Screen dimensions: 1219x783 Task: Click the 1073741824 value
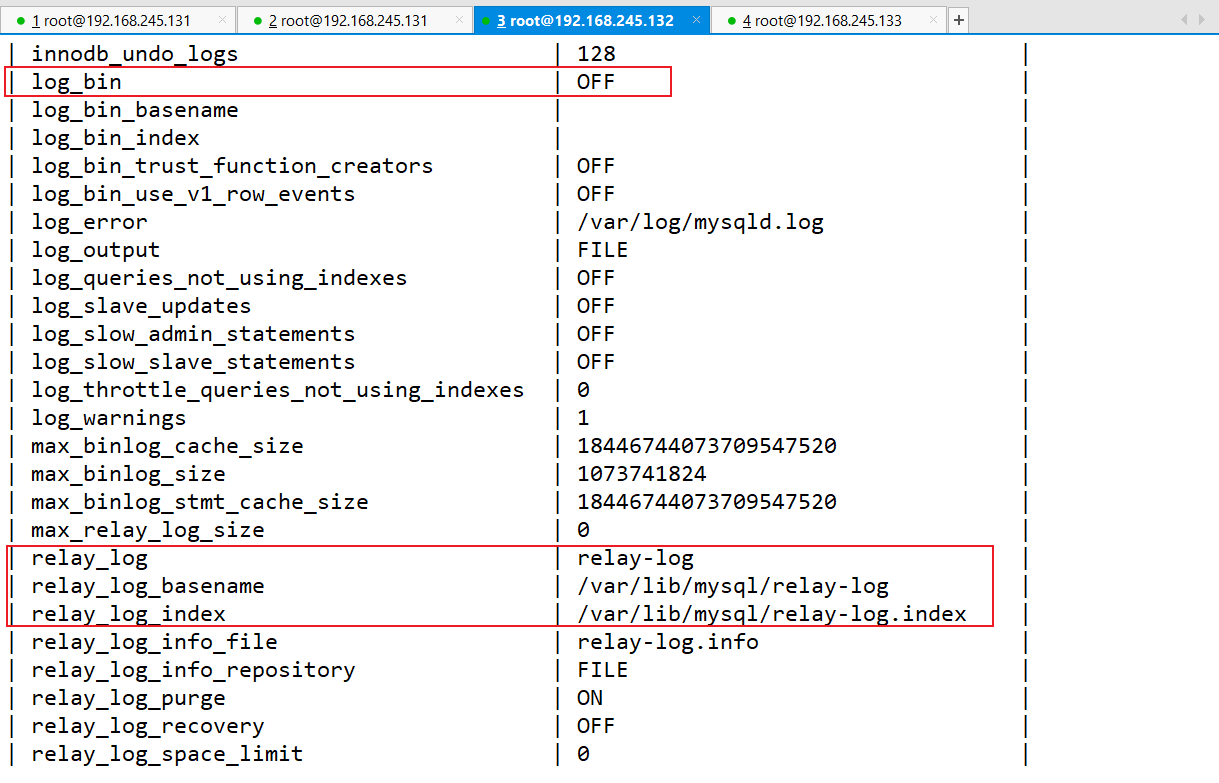642,474
